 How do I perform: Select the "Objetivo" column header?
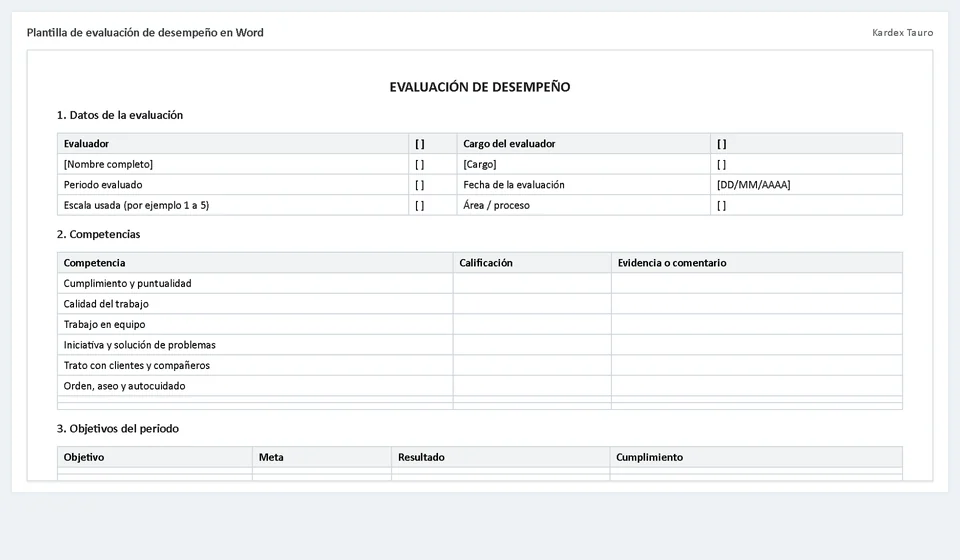(x=155, y=457)
